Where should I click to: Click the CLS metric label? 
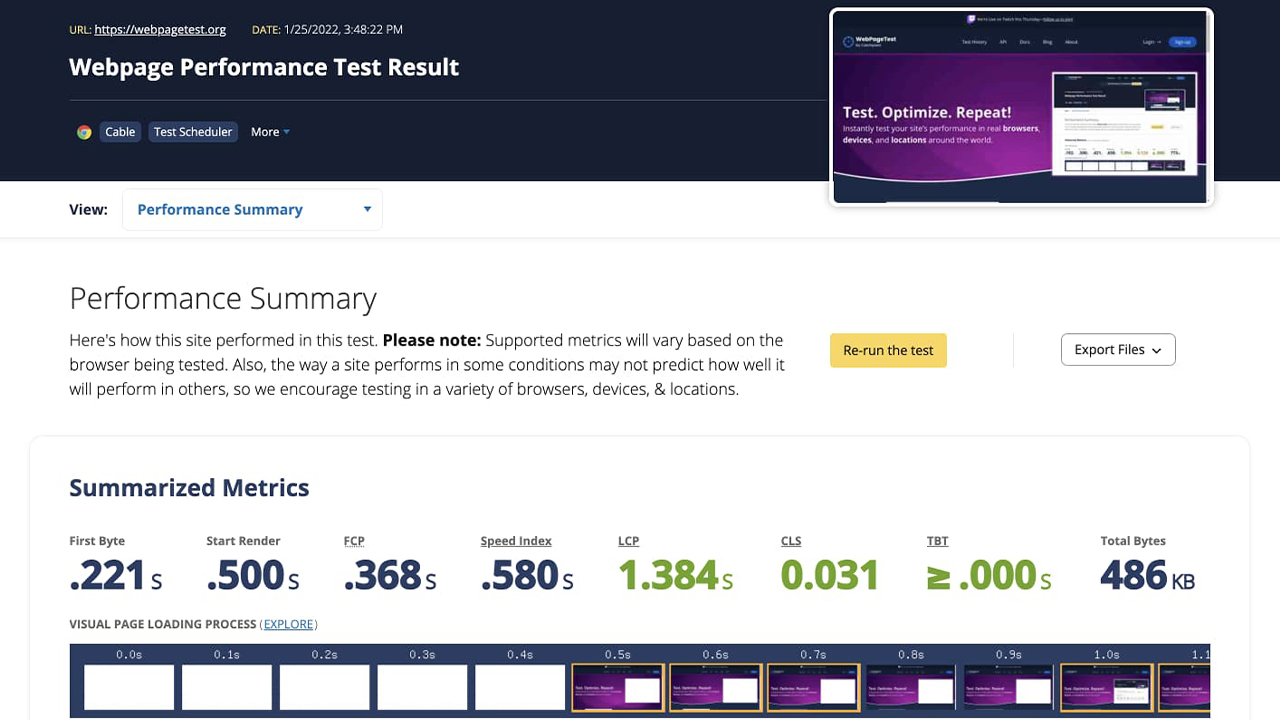point(791,541)
